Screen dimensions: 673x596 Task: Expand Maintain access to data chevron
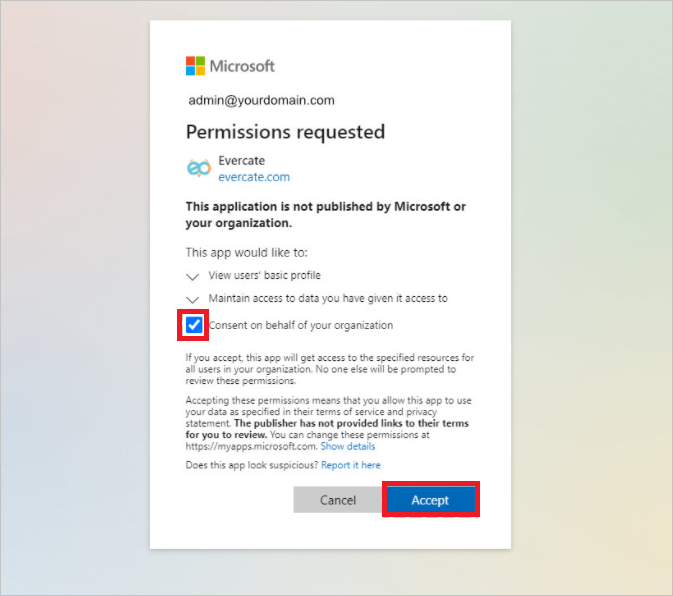coord(192,299)
